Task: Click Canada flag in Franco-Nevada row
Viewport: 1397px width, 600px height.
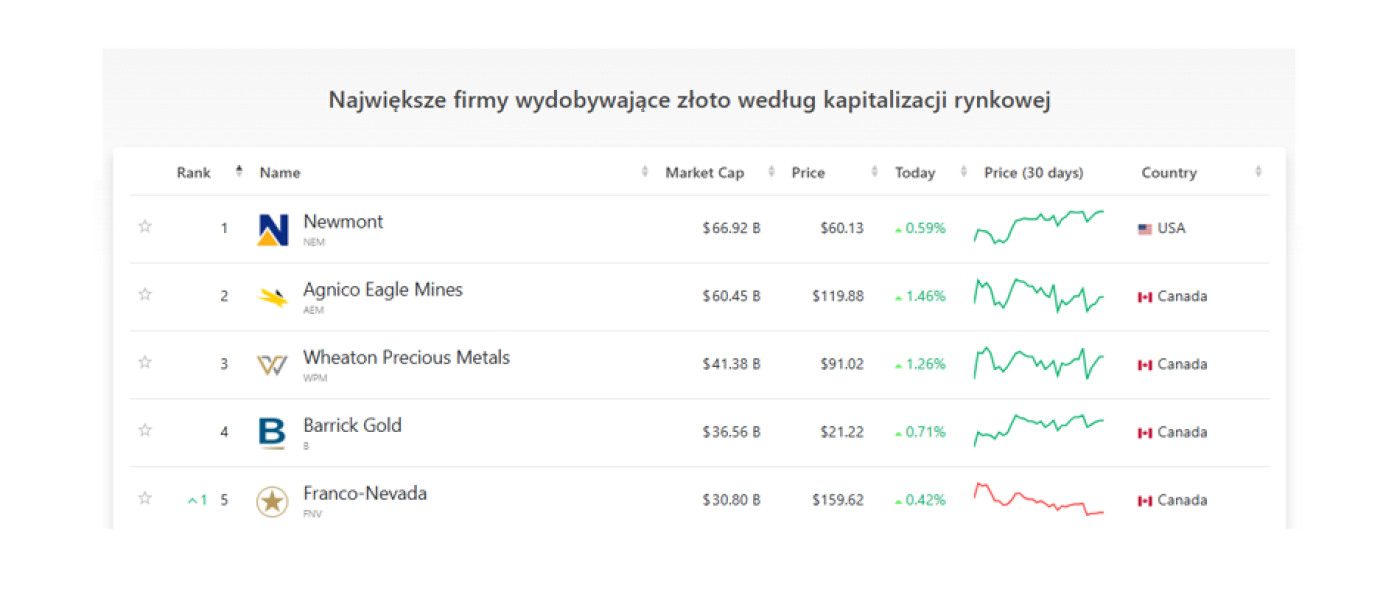Action: pos(1145,501)
